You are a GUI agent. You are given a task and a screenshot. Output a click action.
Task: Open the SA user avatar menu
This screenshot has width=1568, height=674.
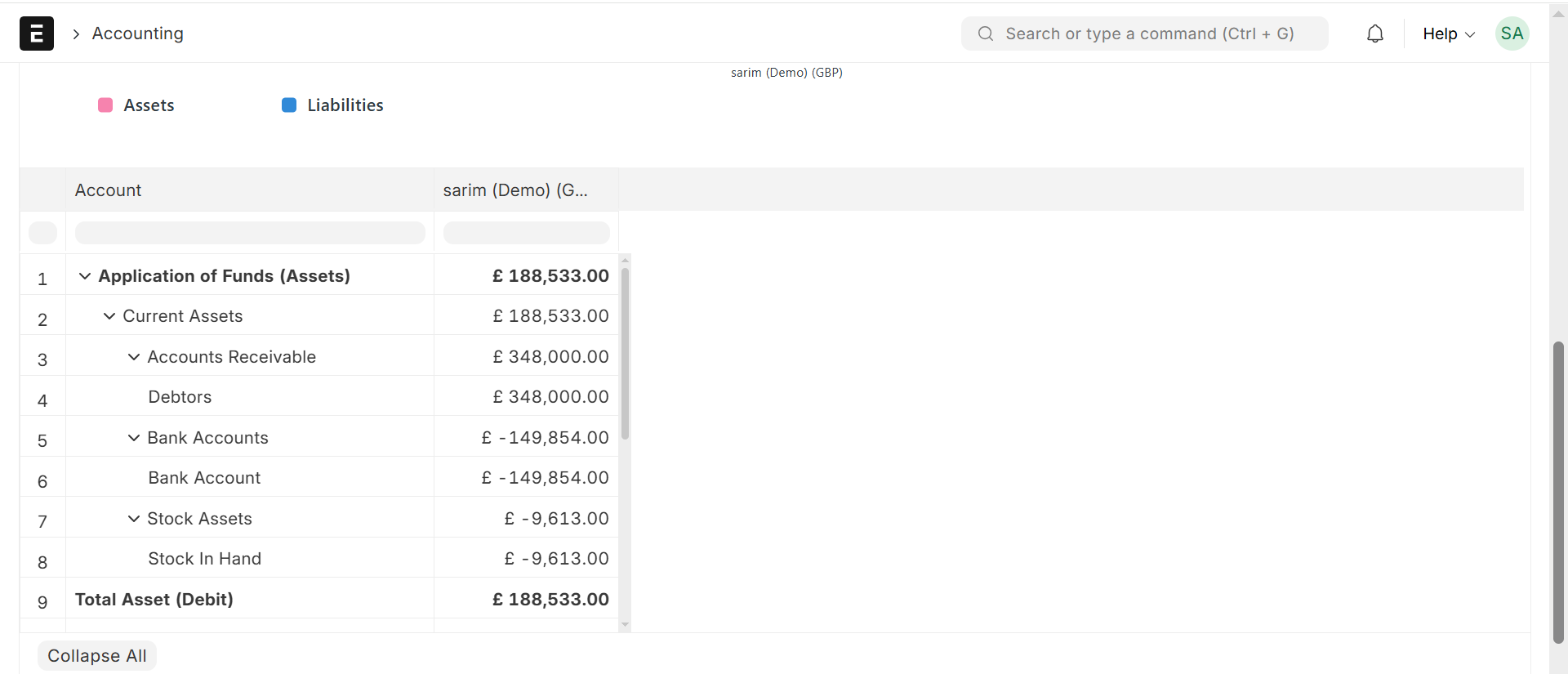click(x=1512, y=33)
